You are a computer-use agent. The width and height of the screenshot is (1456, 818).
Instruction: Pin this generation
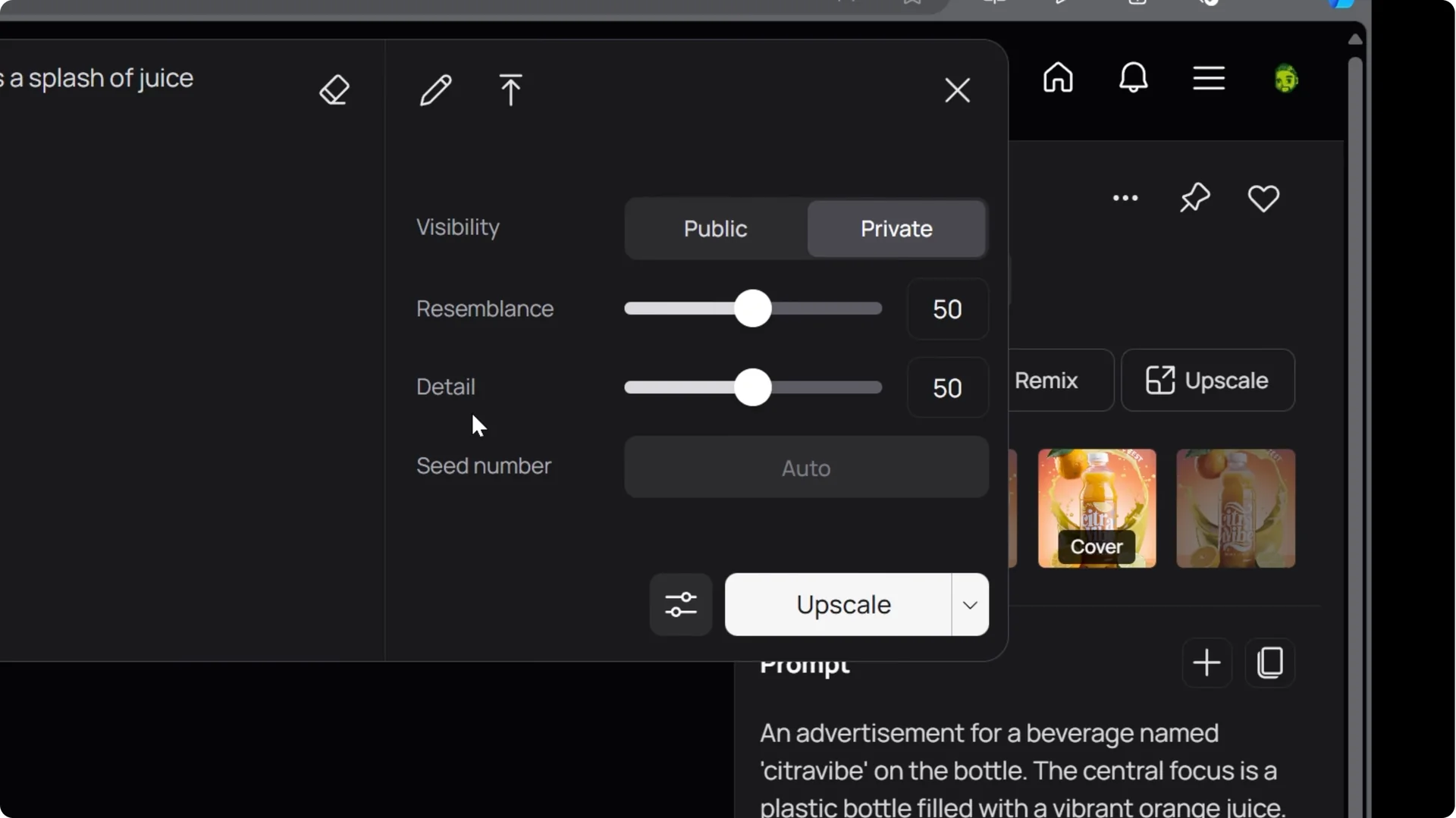click(1194, 198)
